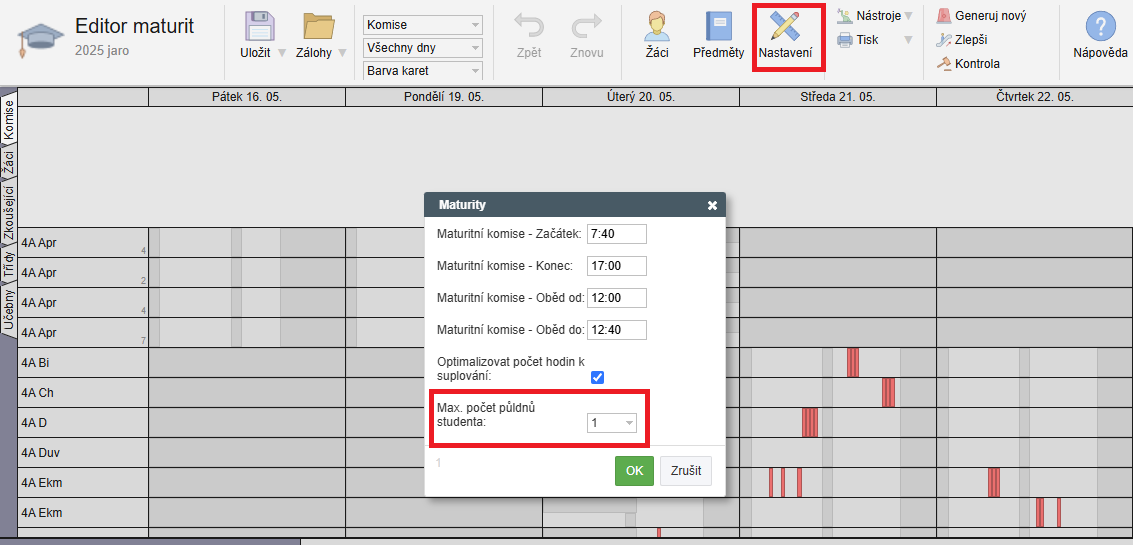Viewport: 1133px width, 545px height.
Task: Open the Zálohy backups folder icon
Action: coord(318,28)
